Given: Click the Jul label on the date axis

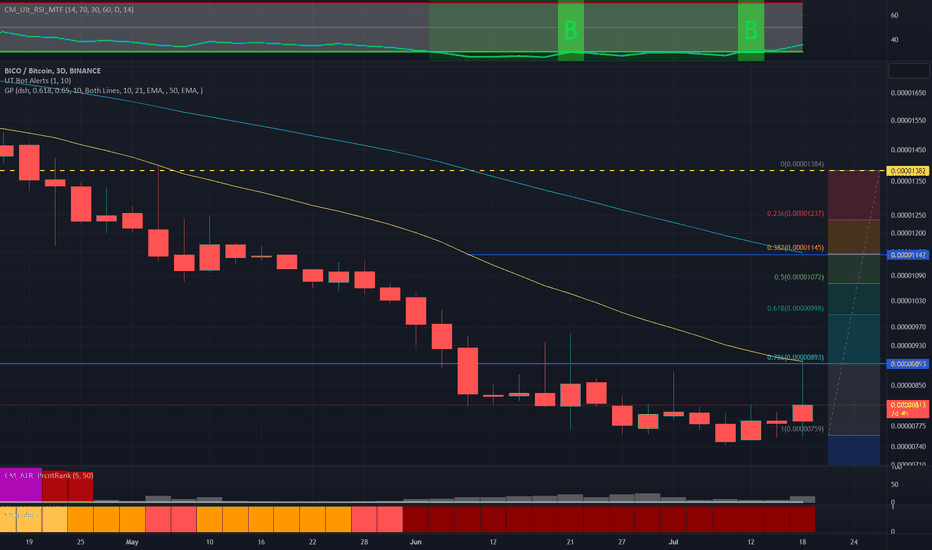Looking at the screenshot, I should click(x=673, y=542).
